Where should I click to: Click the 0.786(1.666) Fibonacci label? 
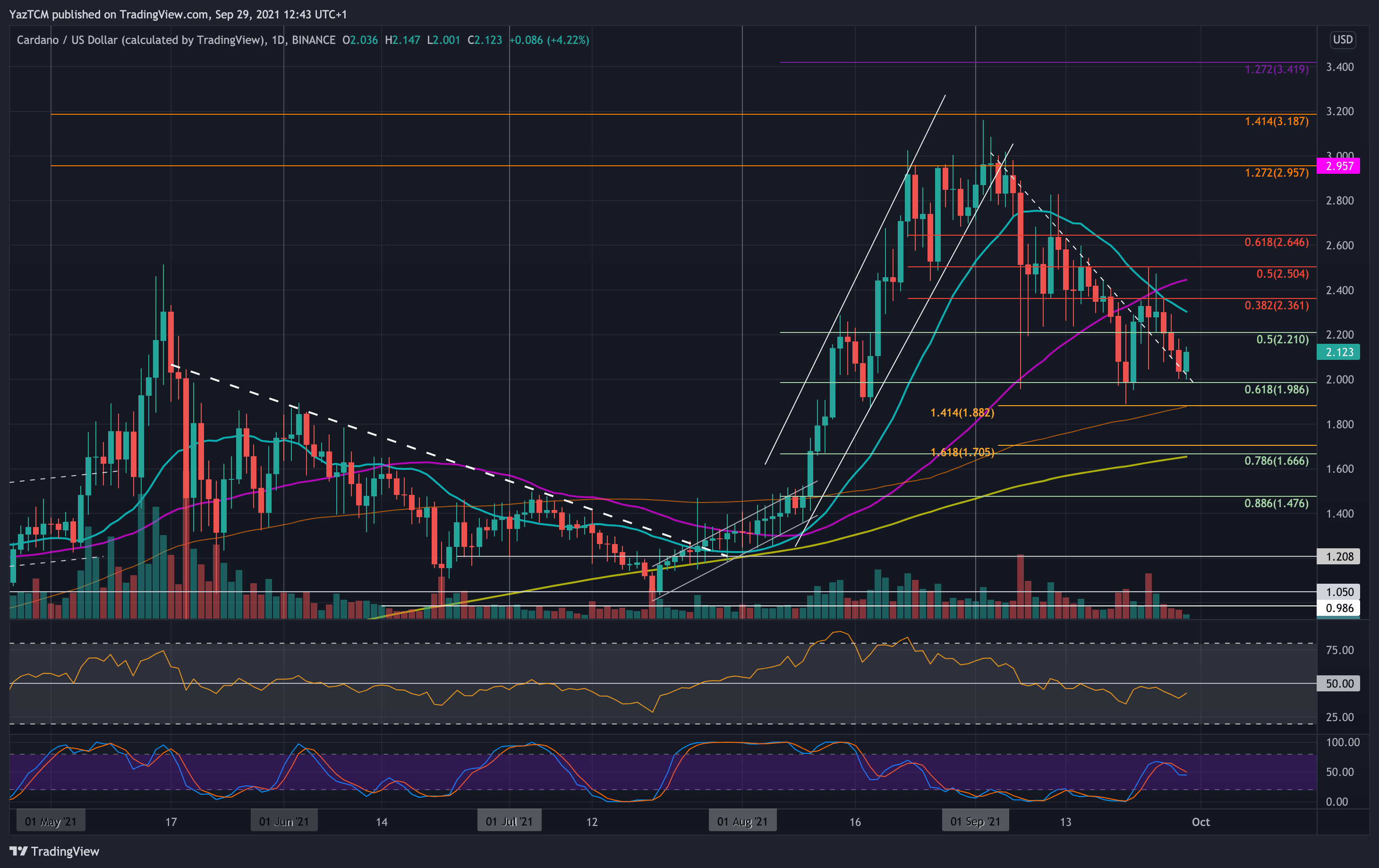click(x=1277, y=461)
